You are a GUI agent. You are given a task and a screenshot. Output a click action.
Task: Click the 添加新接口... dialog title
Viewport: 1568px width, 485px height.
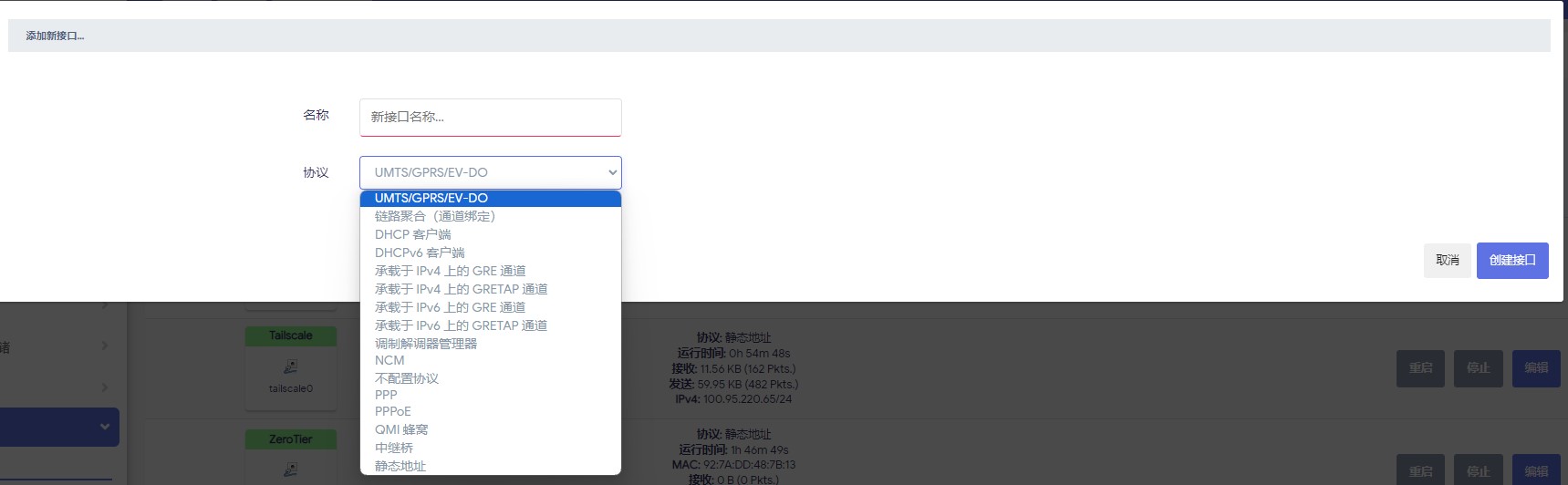click(55, 36)
